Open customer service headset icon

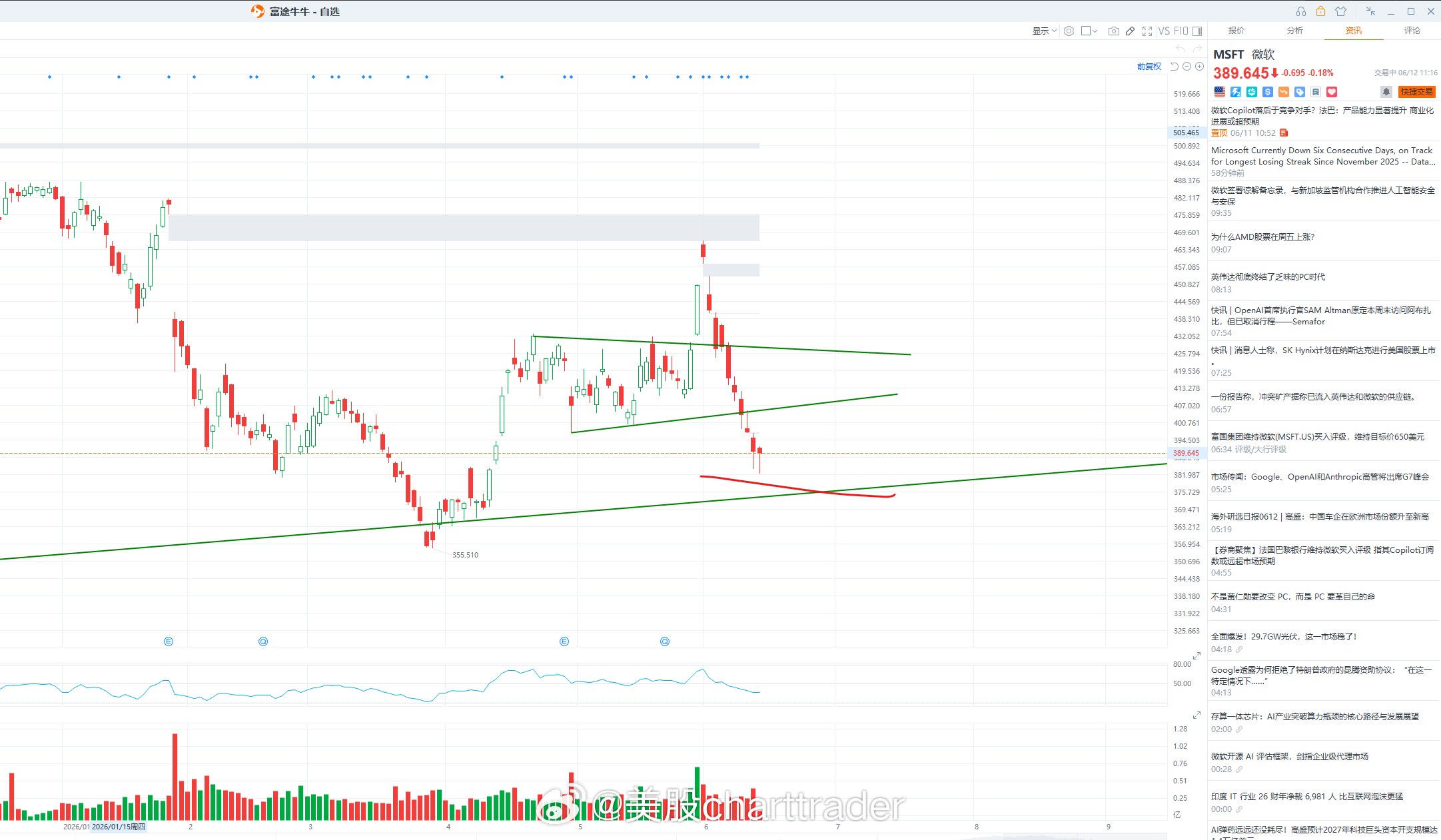click(x=1300, y=11)
